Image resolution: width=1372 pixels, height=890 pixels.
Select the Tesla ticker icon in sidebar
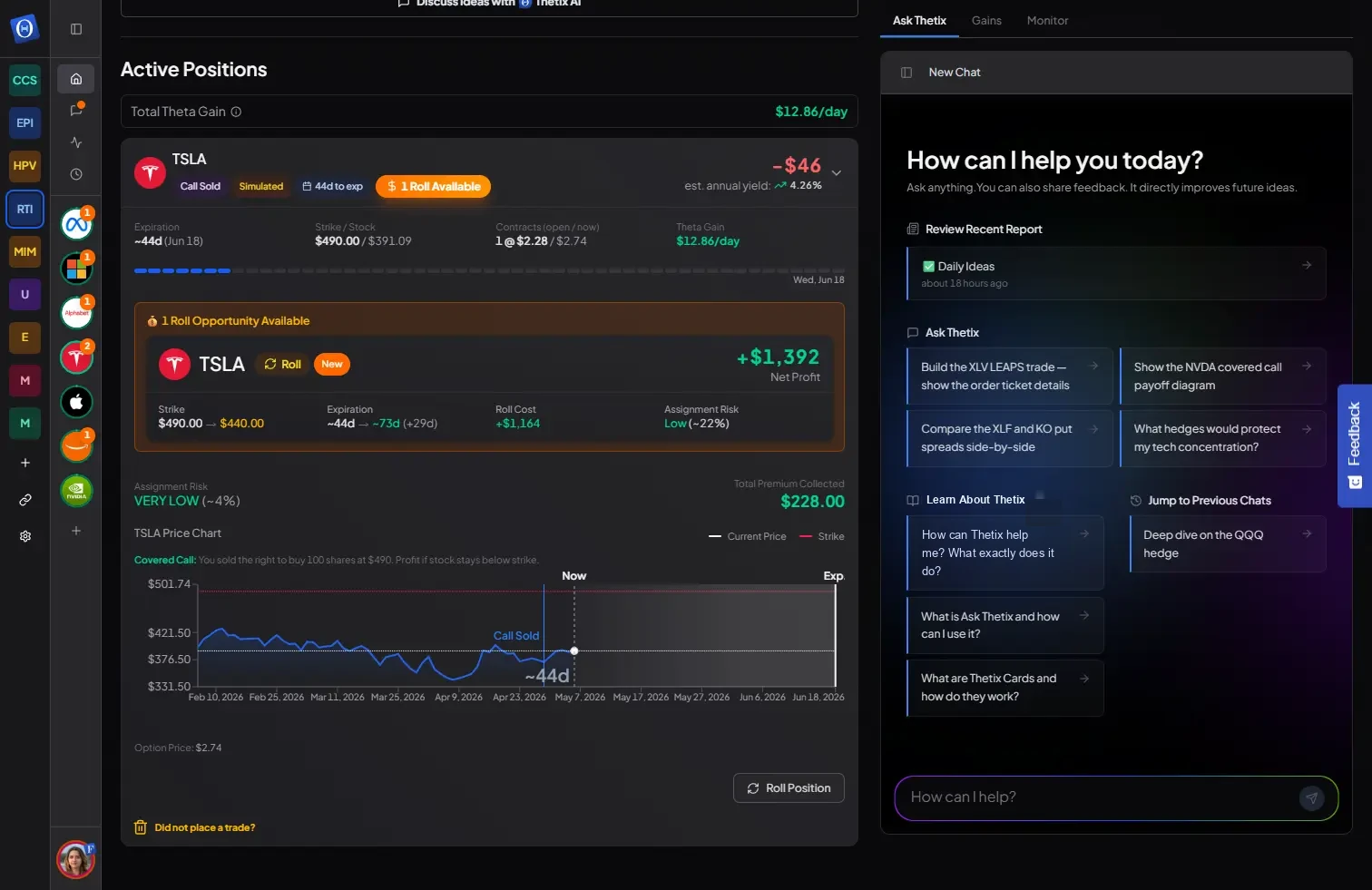point(77,357)
